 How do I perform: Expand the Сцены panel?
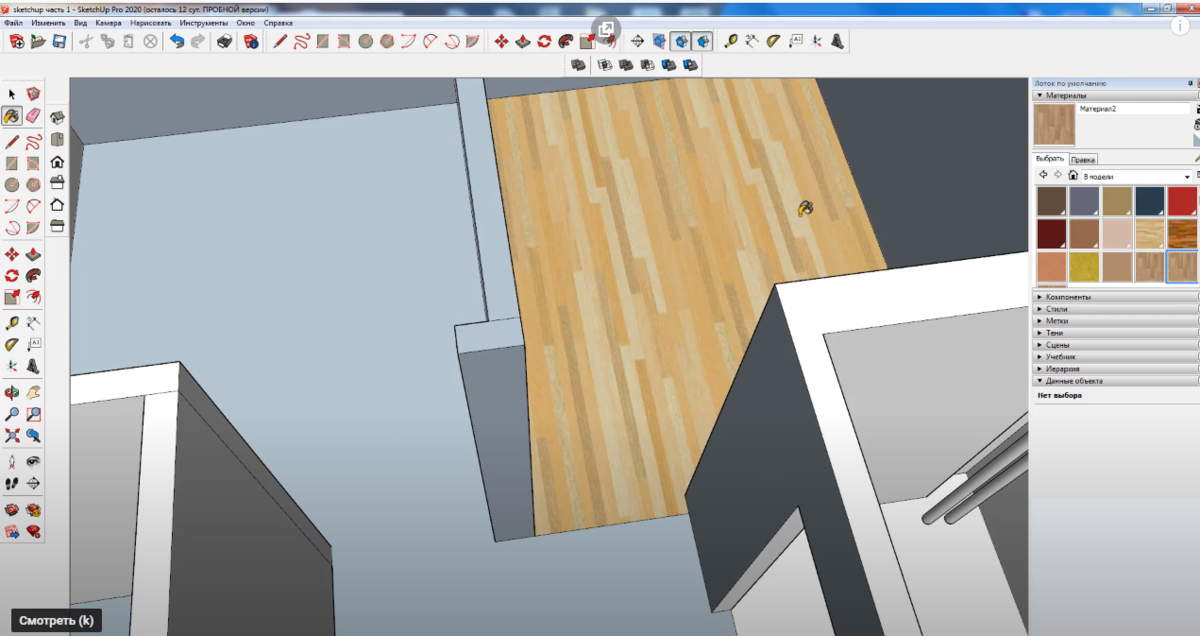(1116, 345)
